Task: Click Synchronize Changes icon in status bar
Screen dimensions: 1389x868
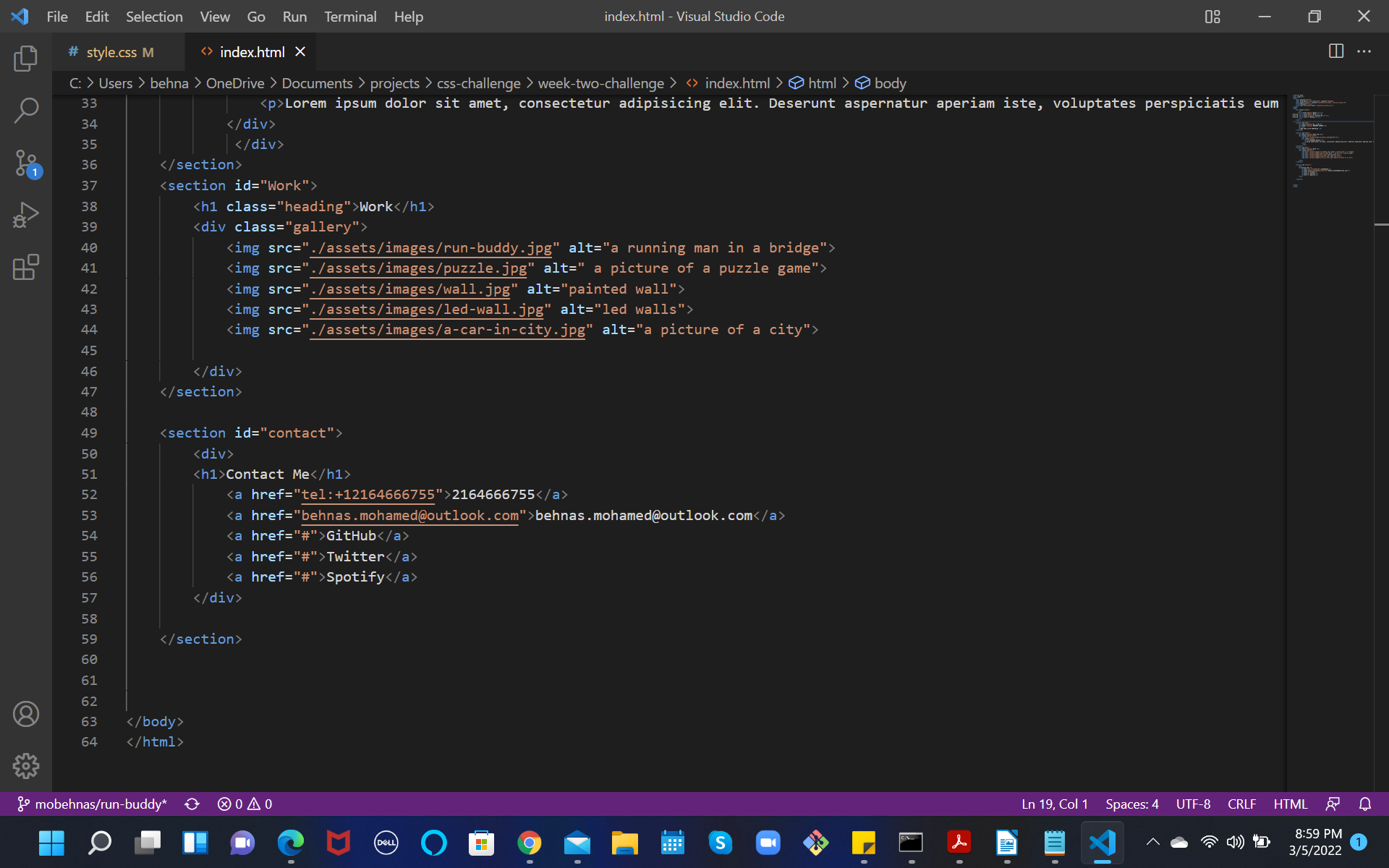Action: point(192,804)
